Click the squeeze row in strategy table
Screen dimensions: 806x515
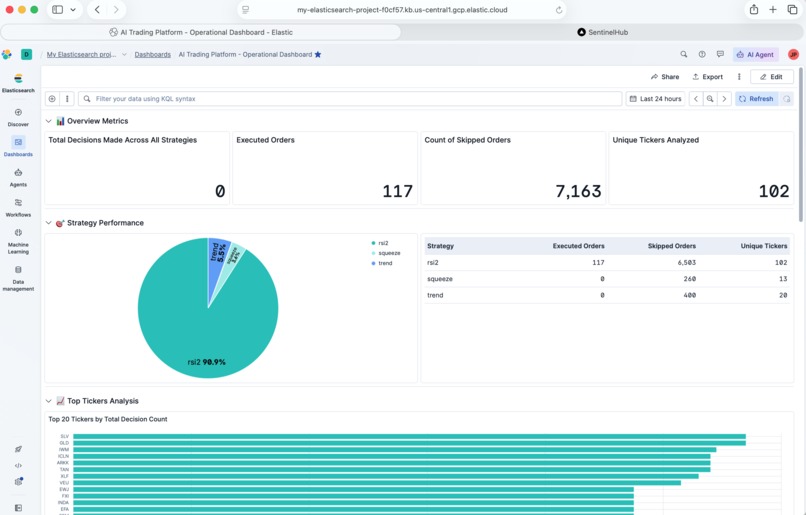click(607, 279)
